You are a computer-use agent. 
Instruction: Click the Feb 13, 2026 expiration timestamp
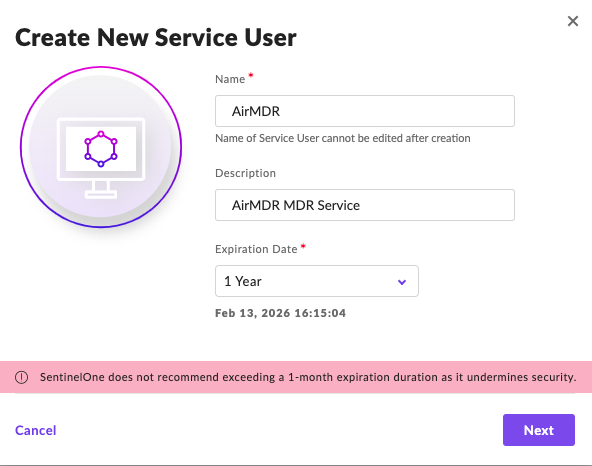pyautogui.click(x=280, y=313)
